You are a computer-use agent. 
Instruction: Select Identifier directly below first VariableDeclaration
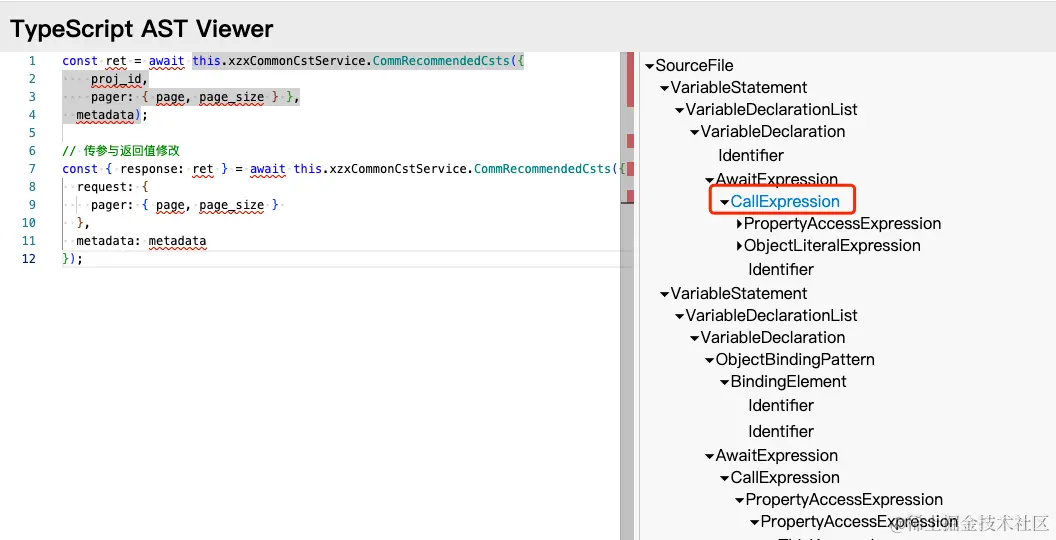tap(751, 156)
